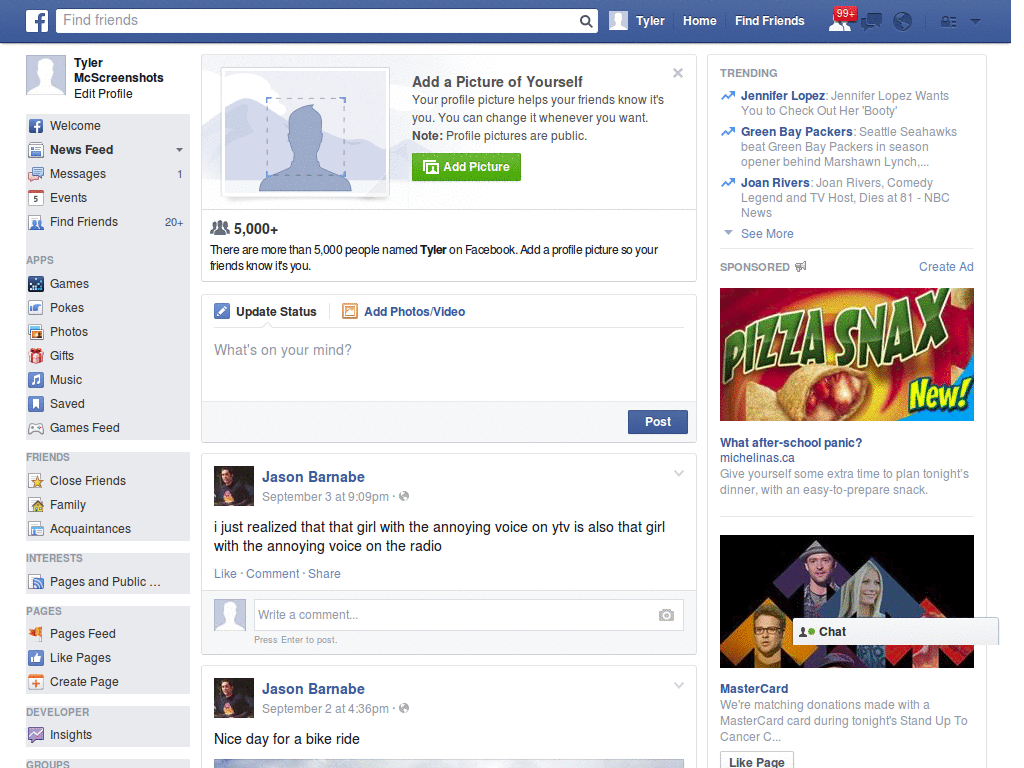The height and width of the screenshot is (768, 1024).
Task: Open the notifications globe icon
Action: tap(903, 22)
